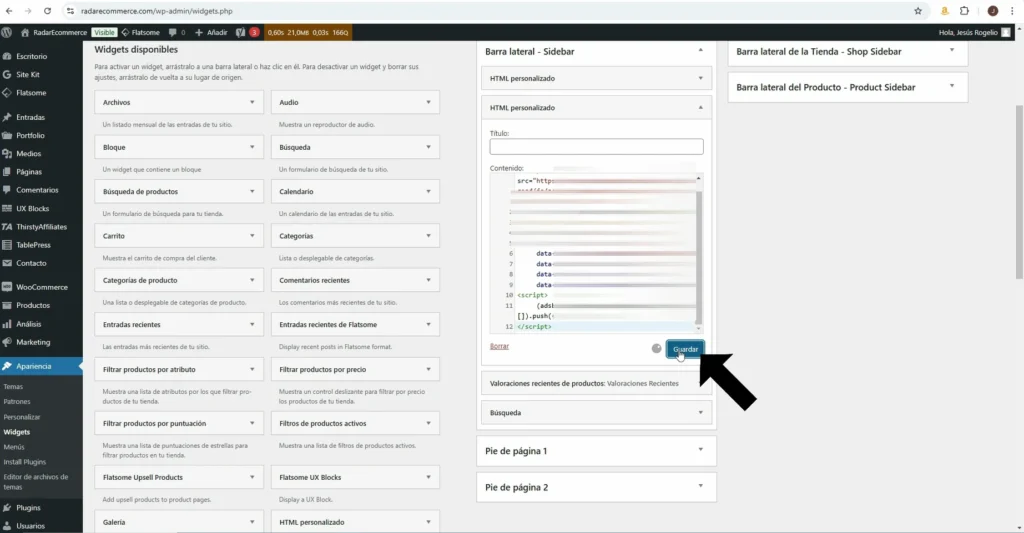Open Personalizar submenu link

tap(22, 417)
